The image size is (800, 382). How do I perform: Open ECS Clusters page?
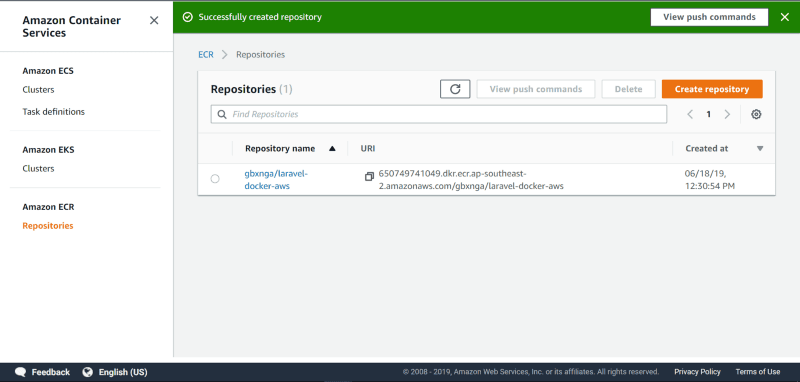pos(38,90)
